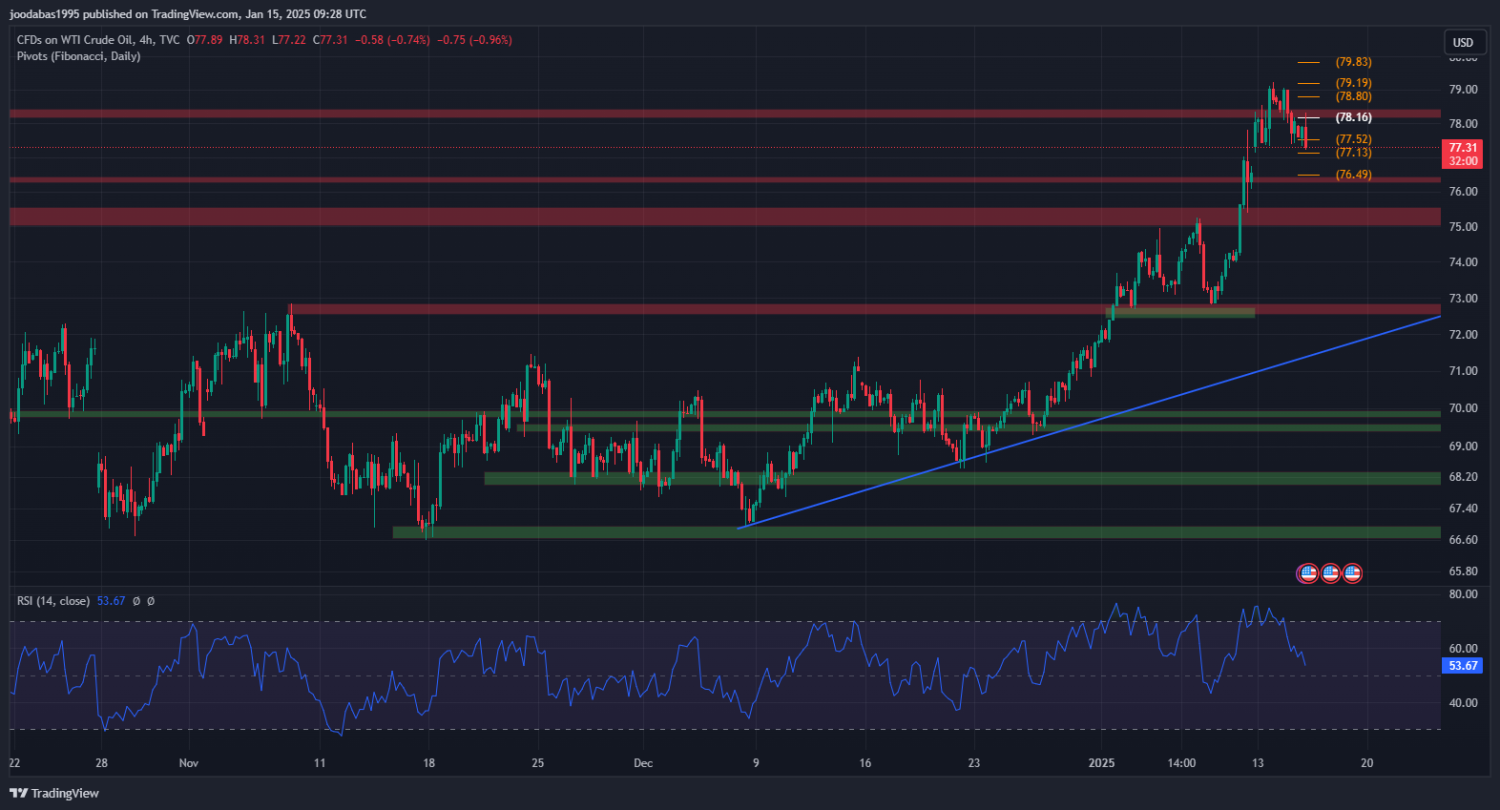Click the change value -0.75 (-0.96%)
The height and width of the screenshot is (810, 1500).
click(x=475, y=40)
